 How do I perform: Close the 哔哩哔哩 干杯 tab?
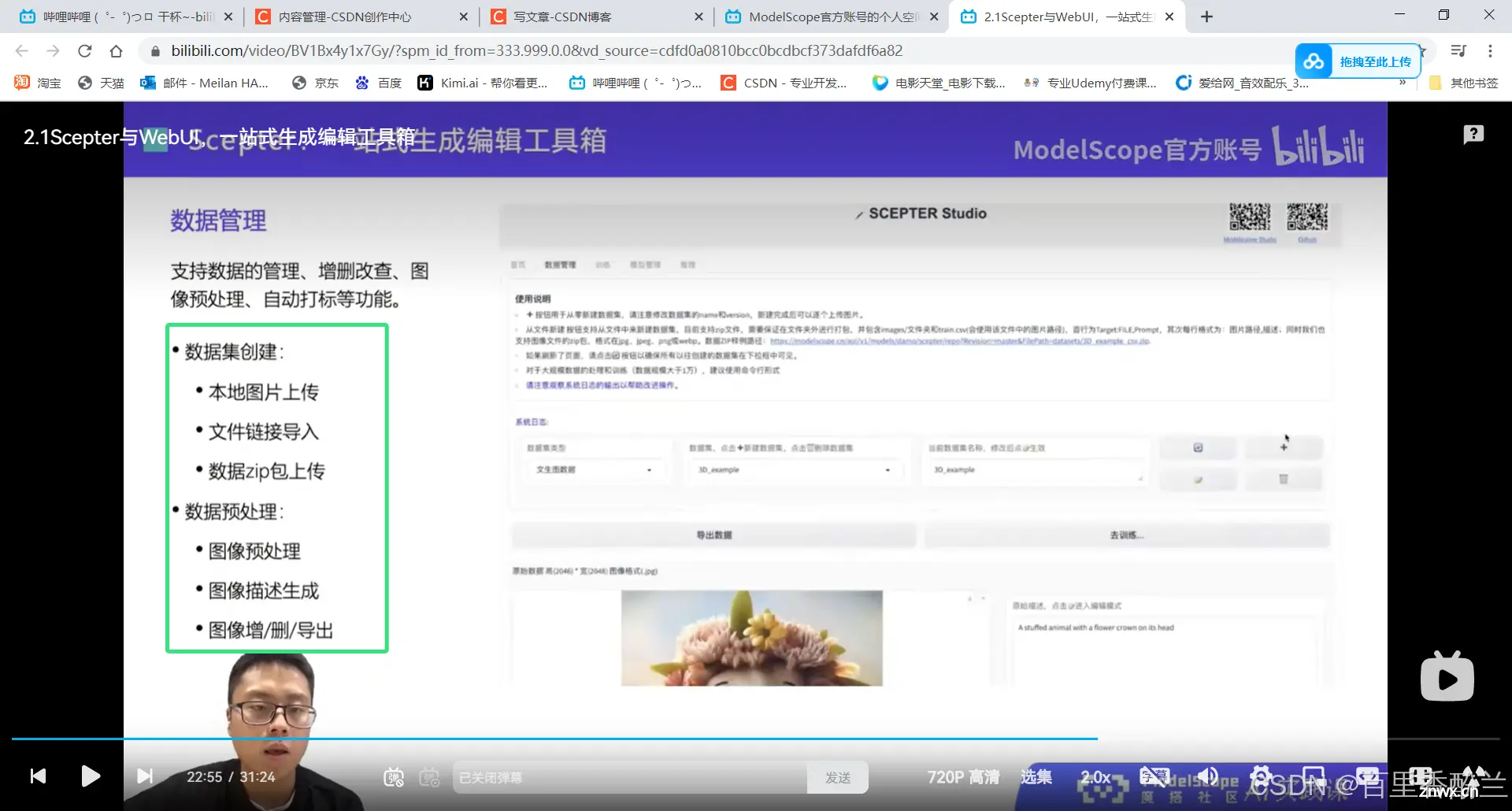[228, 17]
